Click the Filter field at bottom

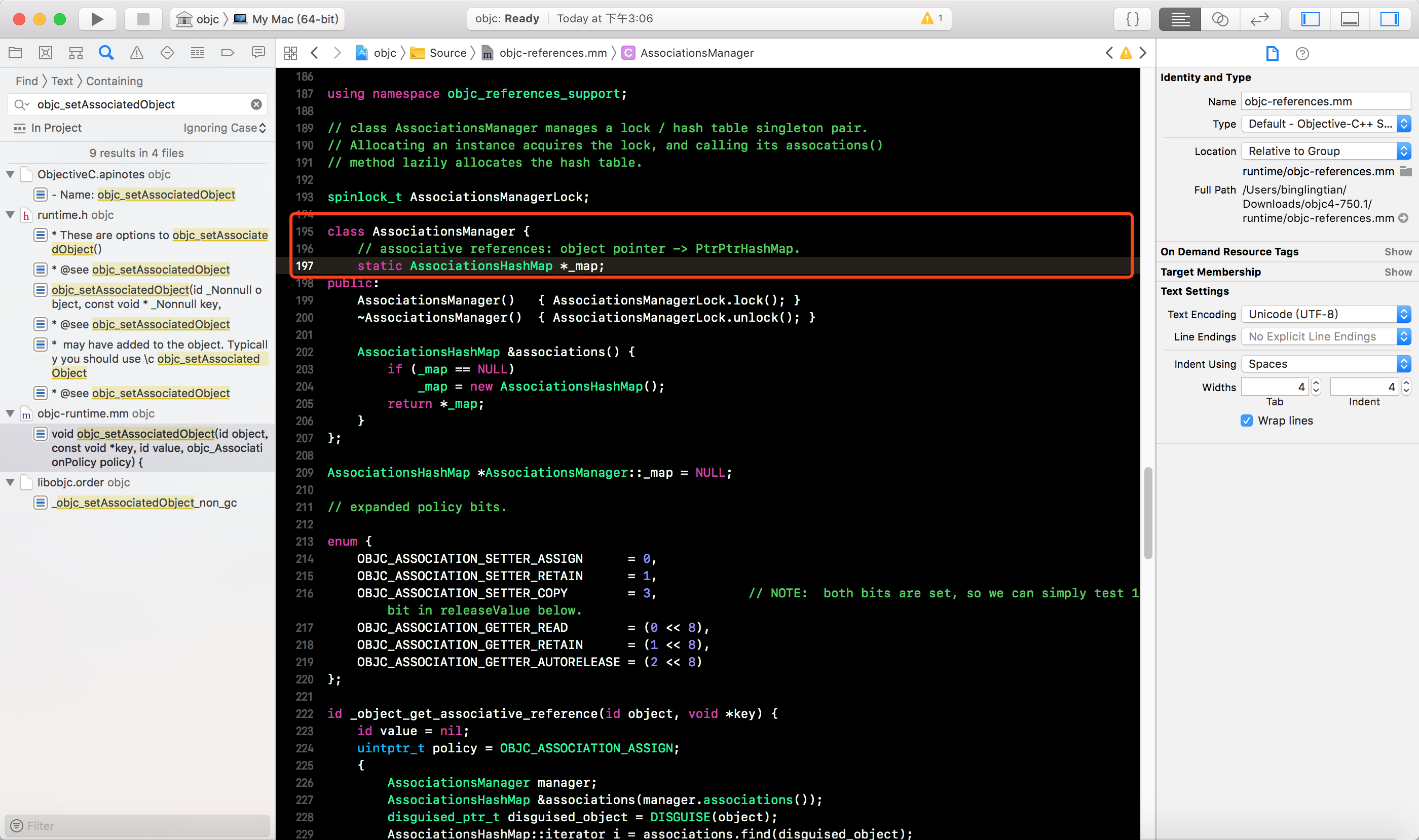click(x=138, y=825)
